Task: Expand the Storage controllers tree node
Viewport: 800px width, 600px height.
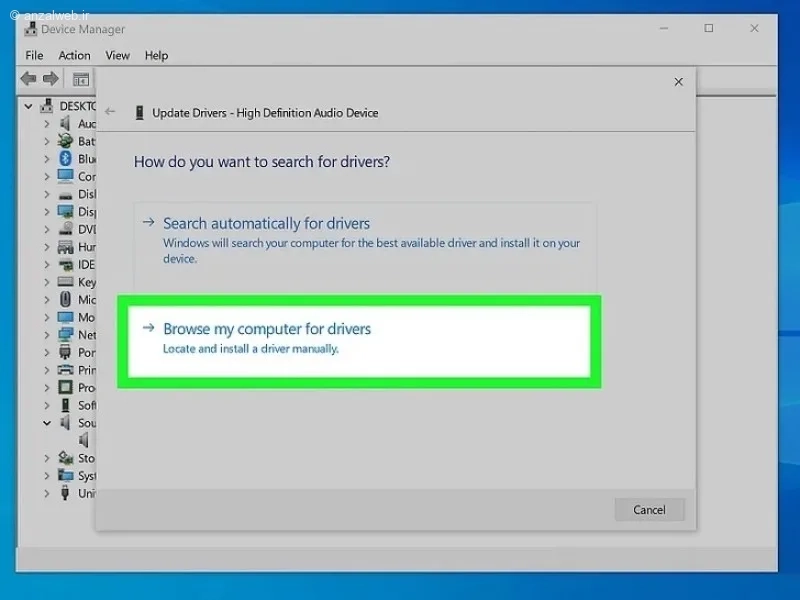Action: pyautogui.click(x=46, y=458)
